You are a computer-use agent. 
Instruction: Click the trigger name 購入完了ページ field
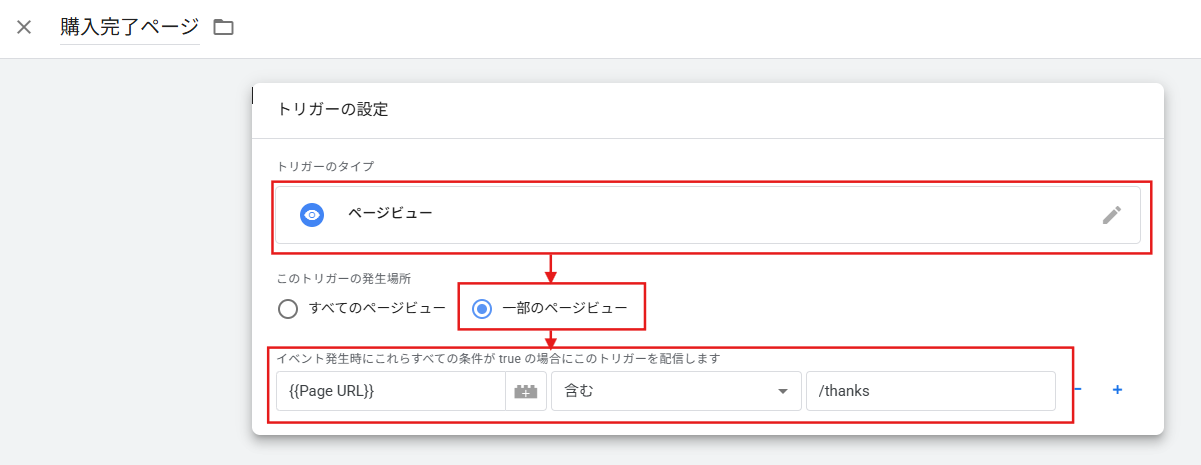(x=129, y=27)
